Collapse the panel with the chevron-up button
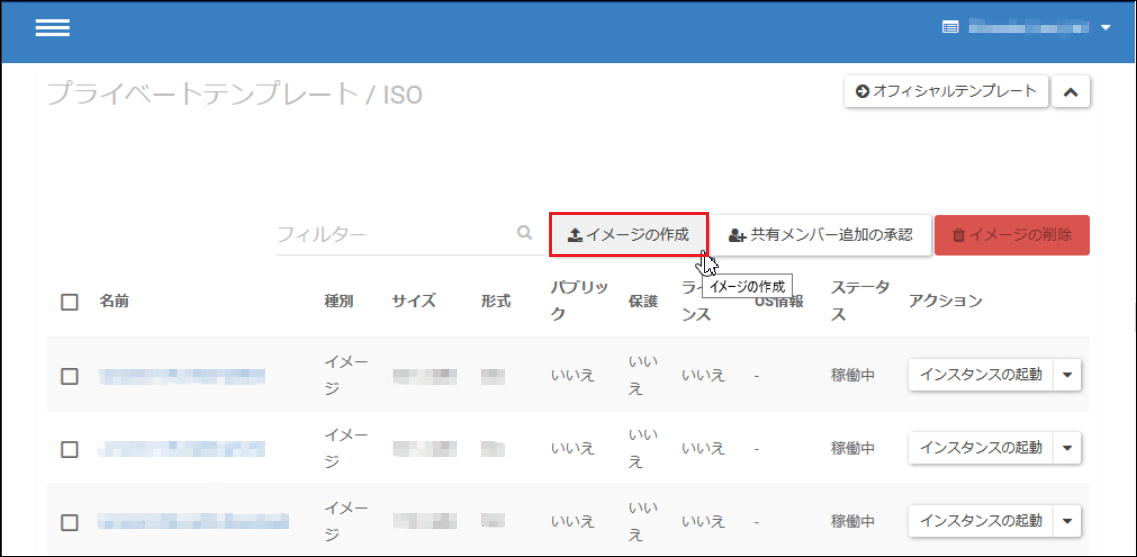 click(x=1071, y=92)
